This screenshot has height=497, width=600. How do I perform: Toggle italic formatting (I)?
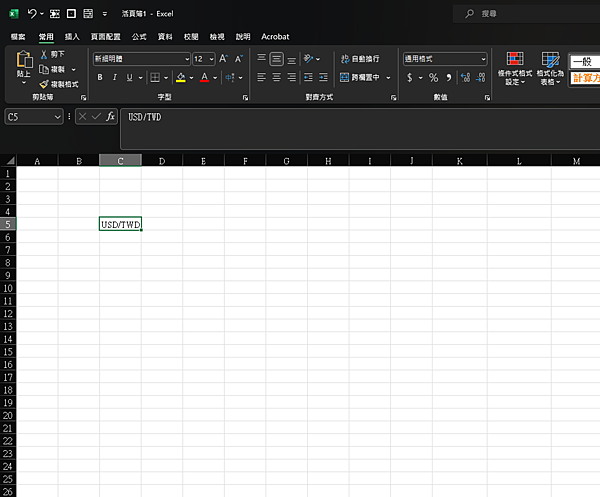pyautogui.click(x=116, y=78)
